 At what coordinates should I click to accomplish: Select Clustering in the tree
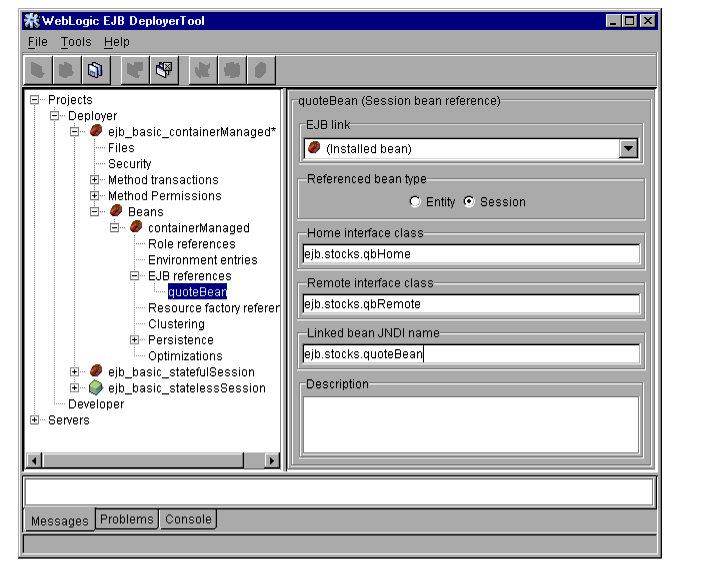point(176,324)
